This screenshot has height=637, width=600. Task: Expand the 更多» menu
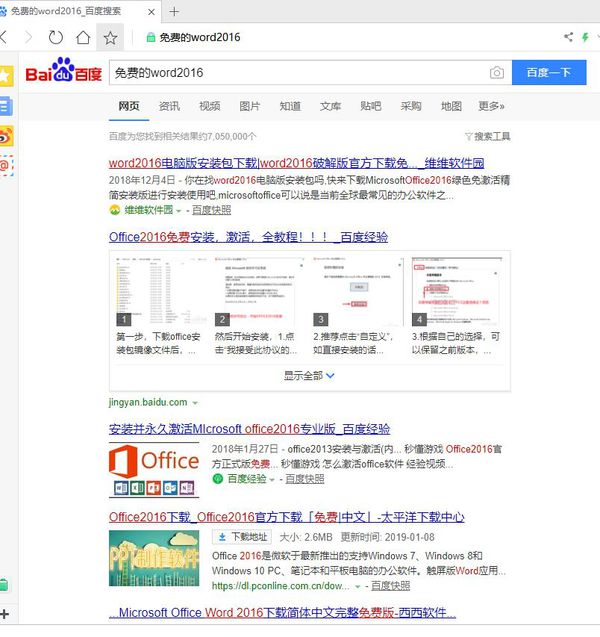491,106
